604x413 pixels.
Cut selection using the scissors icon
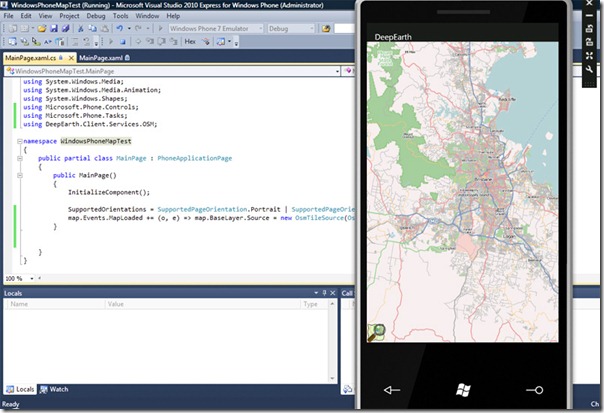coord(81,29)
